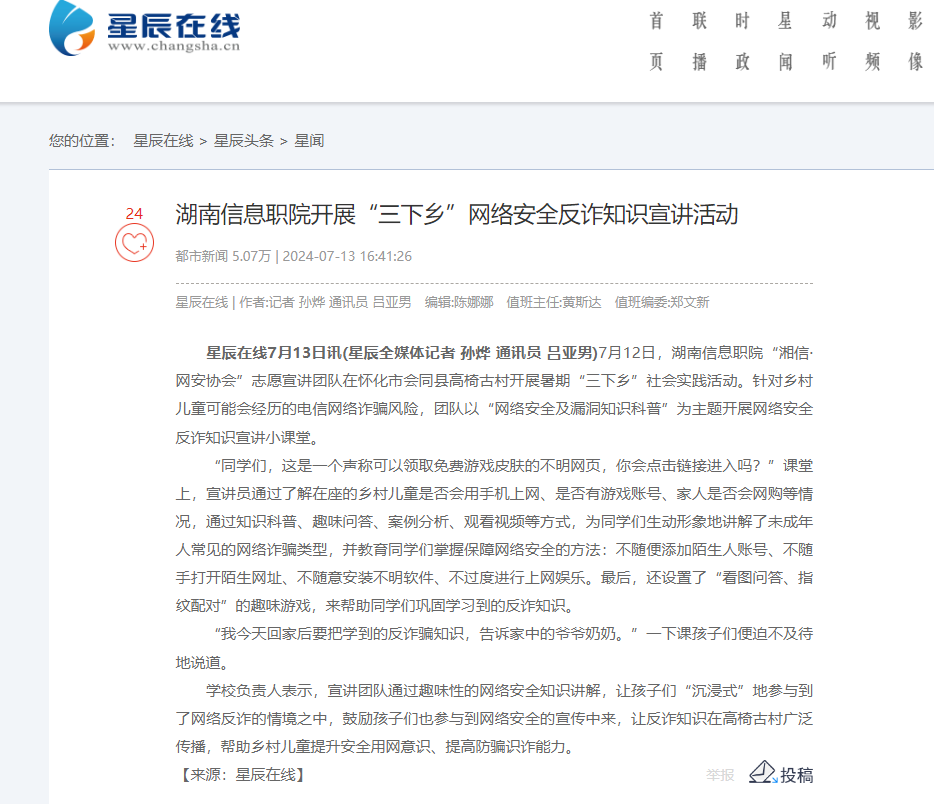Click the 星闻 breadcrumb link
The image size is (934, 804).
click(x=309, y=141)
